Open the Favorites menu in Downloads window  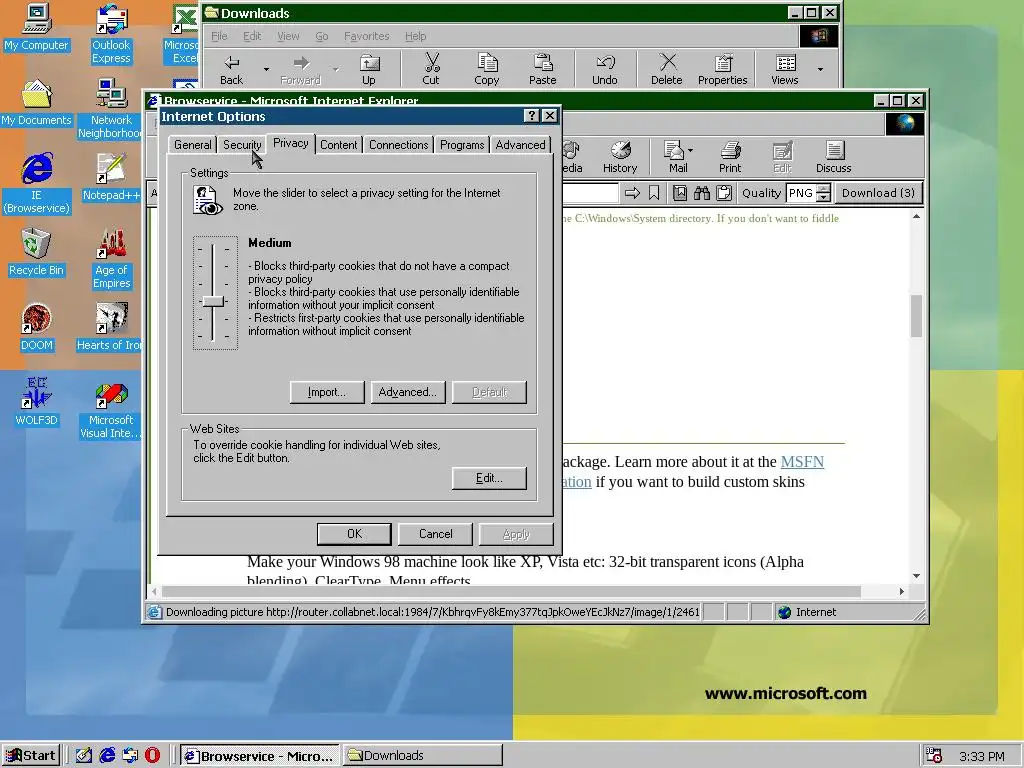(366, 36)
